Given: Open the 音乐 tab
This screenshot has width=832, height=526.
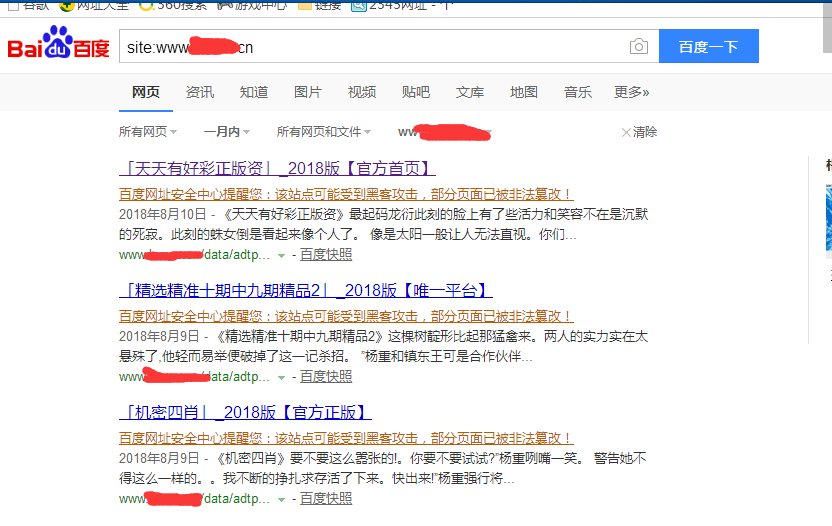Looking at the screenshot, I should [578, 92].
